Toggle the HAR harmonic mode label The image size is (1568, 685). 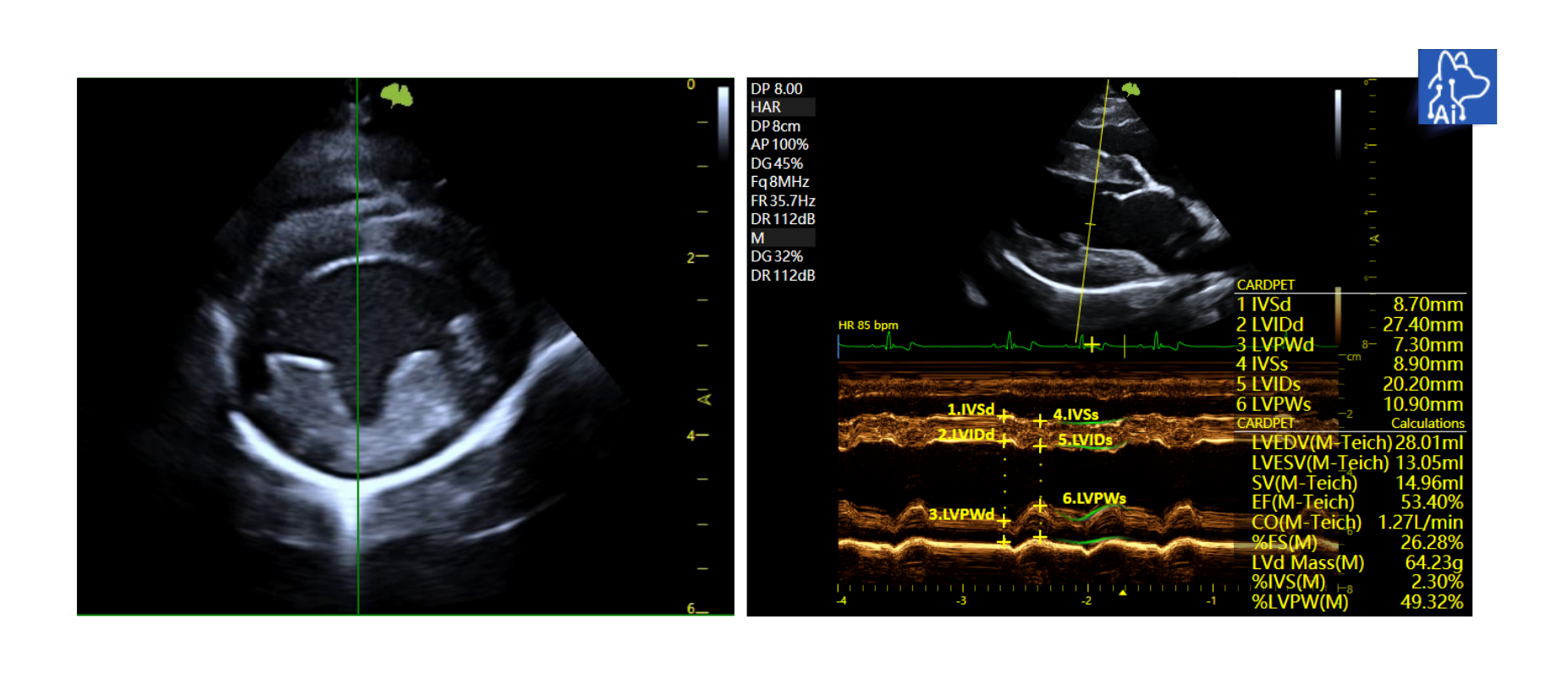point(766,107)
